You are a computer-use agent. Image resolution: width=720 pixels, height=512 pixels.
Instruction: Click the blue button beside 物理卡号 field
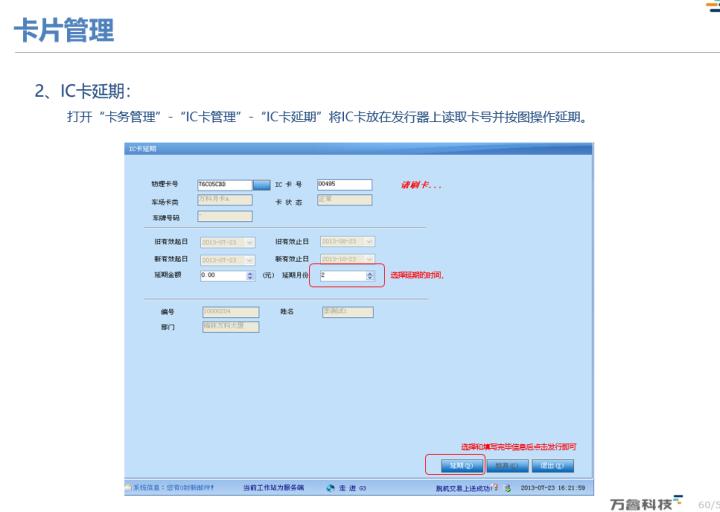point(262,185)
